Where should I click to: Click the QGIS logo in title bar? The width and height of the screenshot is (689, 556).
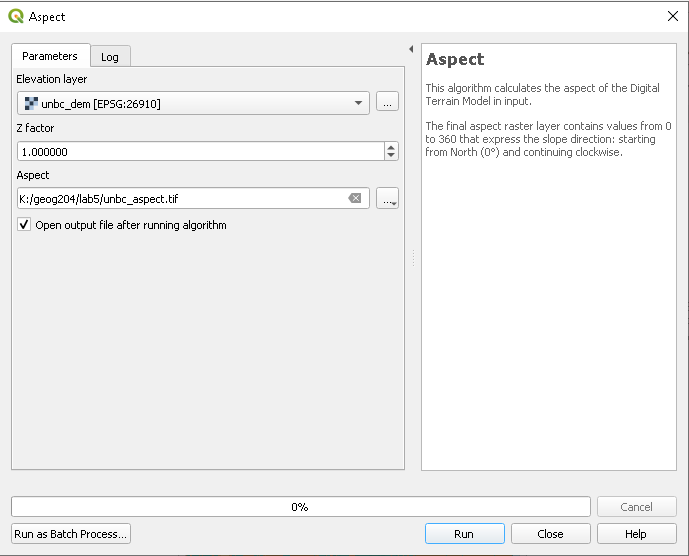point(16,16)
